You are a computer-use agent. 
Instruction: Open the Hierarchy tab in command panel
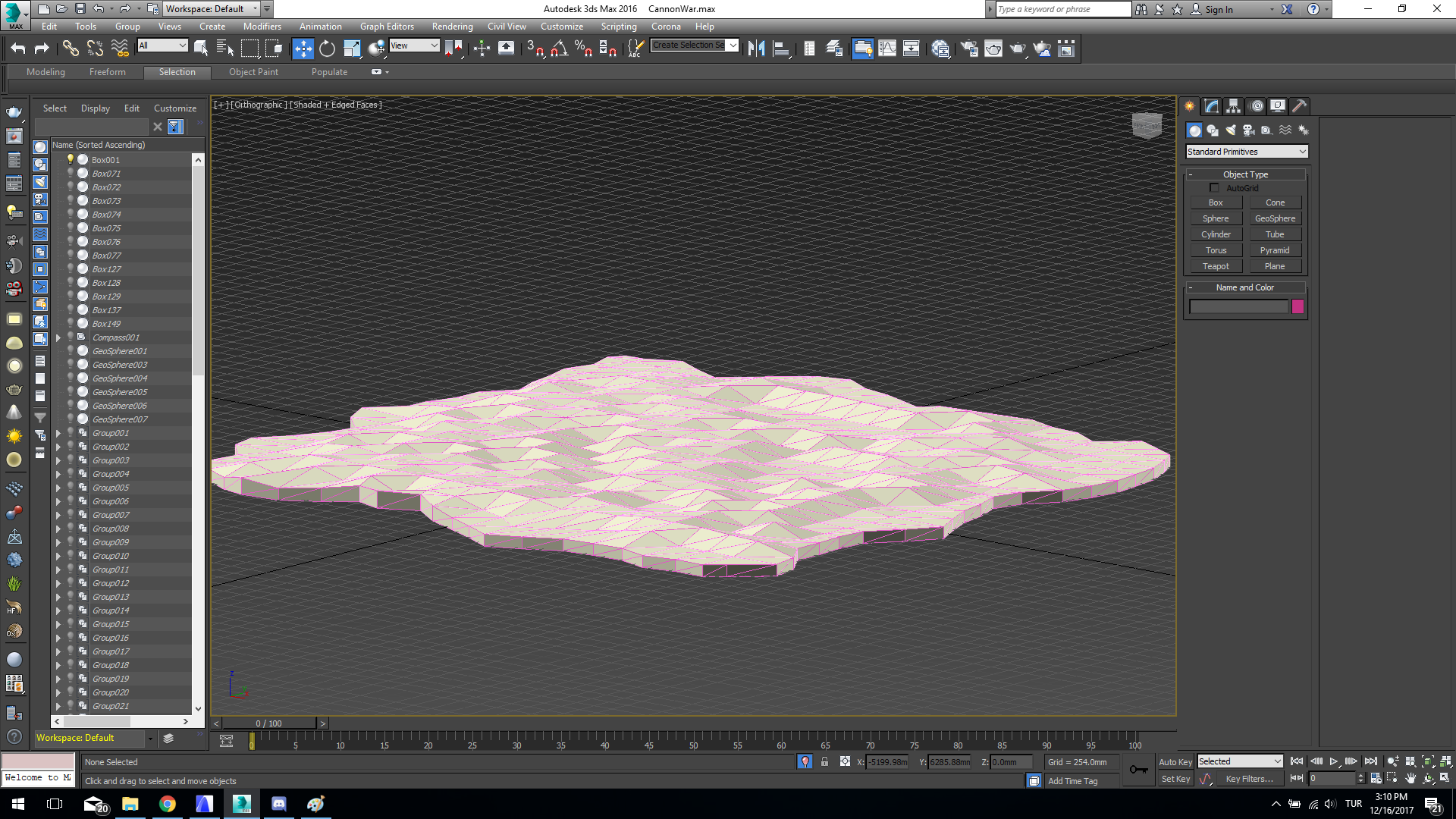pos(1234,106)
